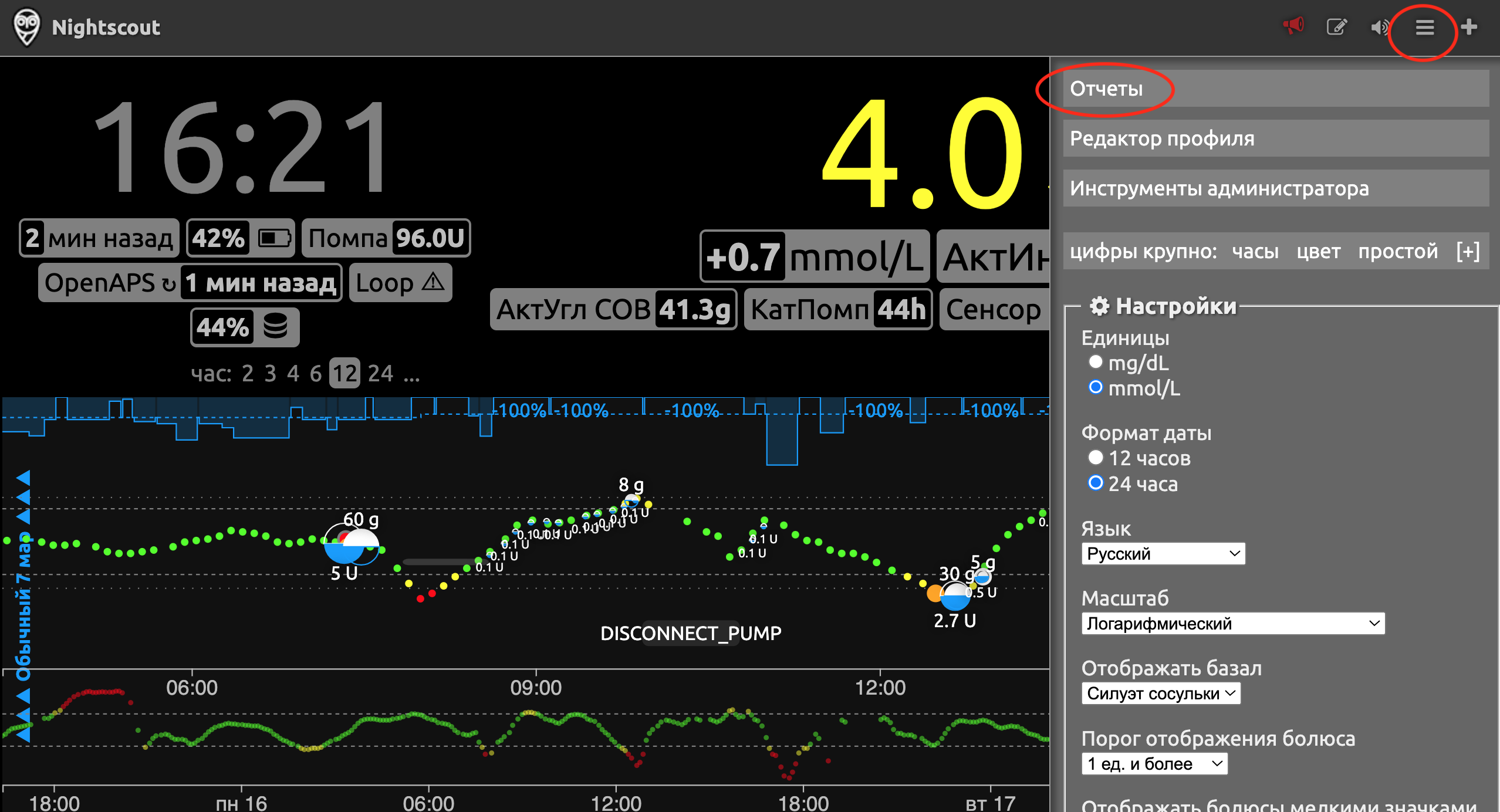The width and height of the screenshot is (1500, 812).
Task: Select the 2 hour focus range
Action: pyautogui.click(x=248, y=373)
